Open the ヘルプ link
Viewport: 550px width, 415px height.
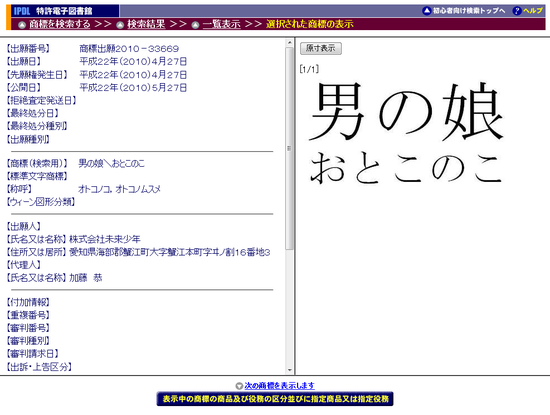point(533,11)
